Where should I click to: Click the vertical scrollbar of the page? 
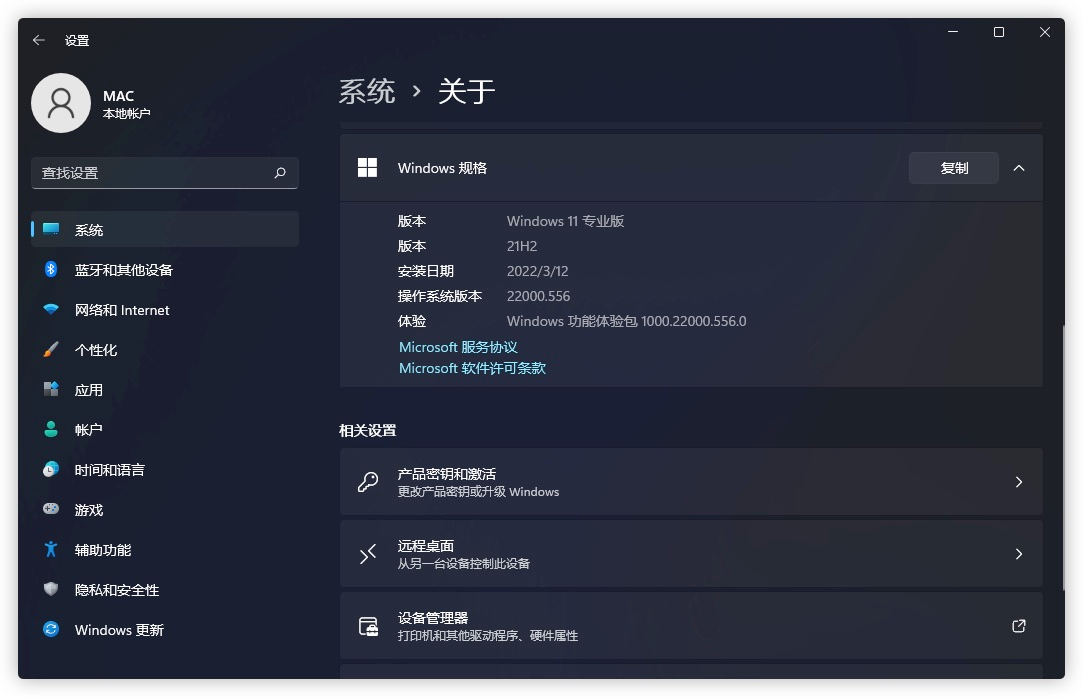tap(1064, 456)
